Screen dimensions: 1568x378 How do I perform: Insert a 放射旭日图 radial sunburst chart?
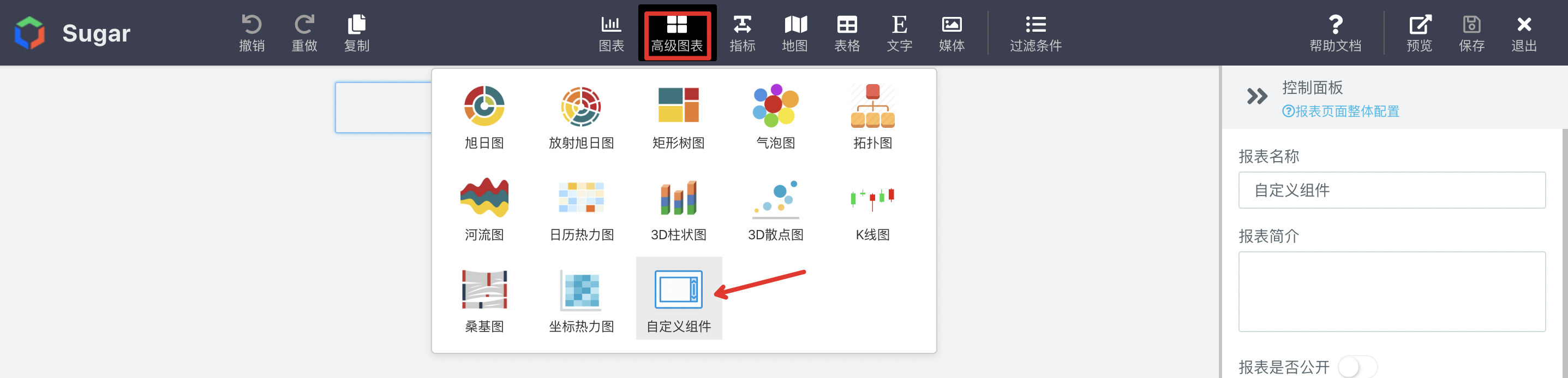581,117
